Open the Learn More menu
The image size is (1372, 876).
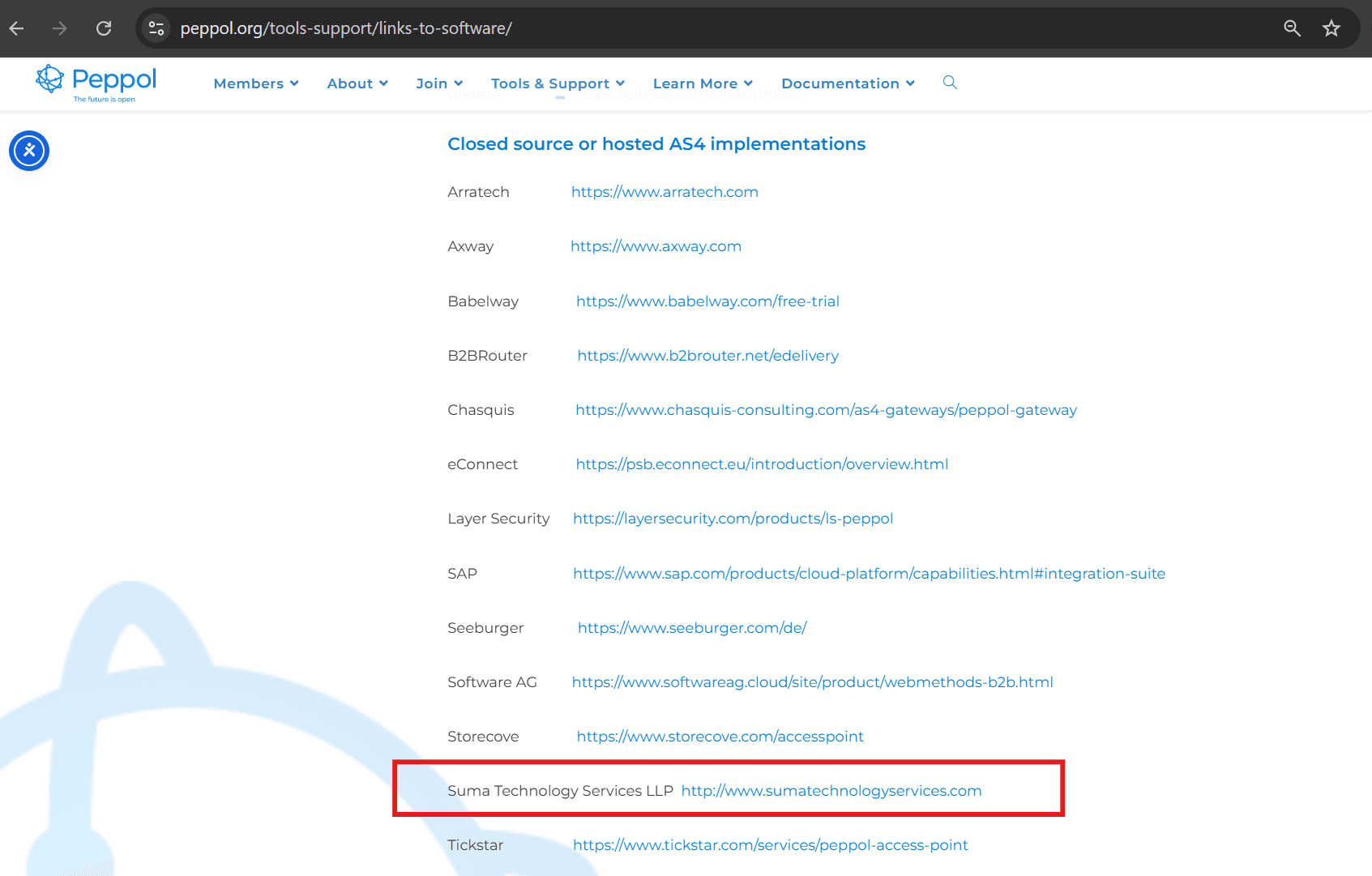click(x=703, y=83)
